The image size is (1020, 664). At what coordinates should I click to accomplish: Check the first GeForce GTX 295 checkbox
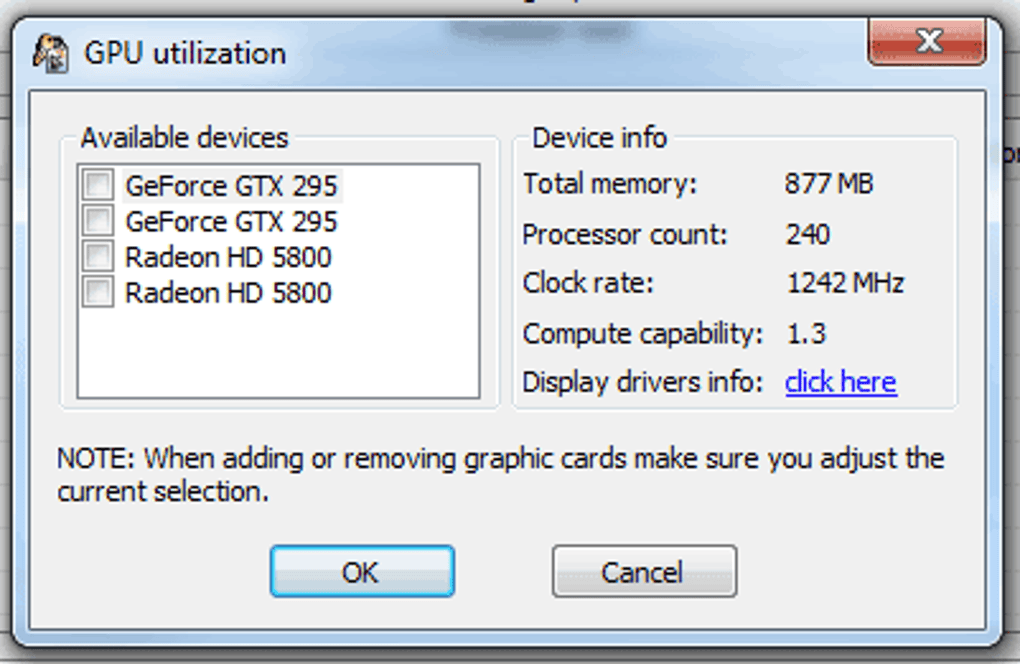[x=98, y=185]
